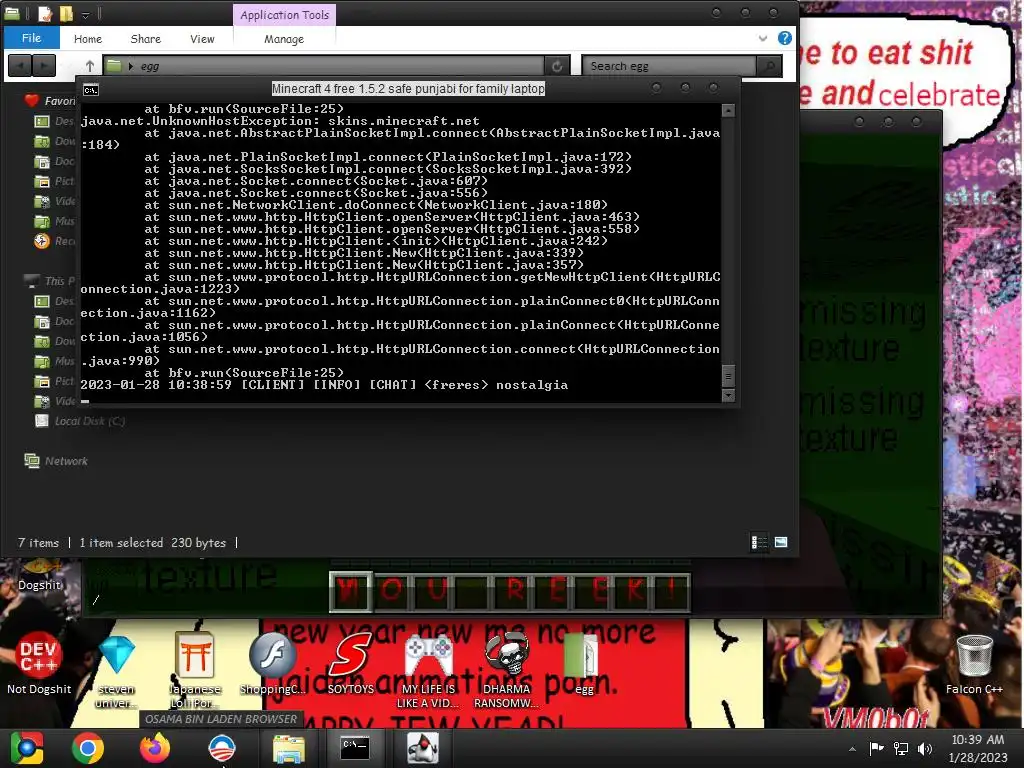The width and height of the screenshot is (1024, 768).
Task: Select Local Disk (C:) in navigation pane
Action: tap(80, 421)
